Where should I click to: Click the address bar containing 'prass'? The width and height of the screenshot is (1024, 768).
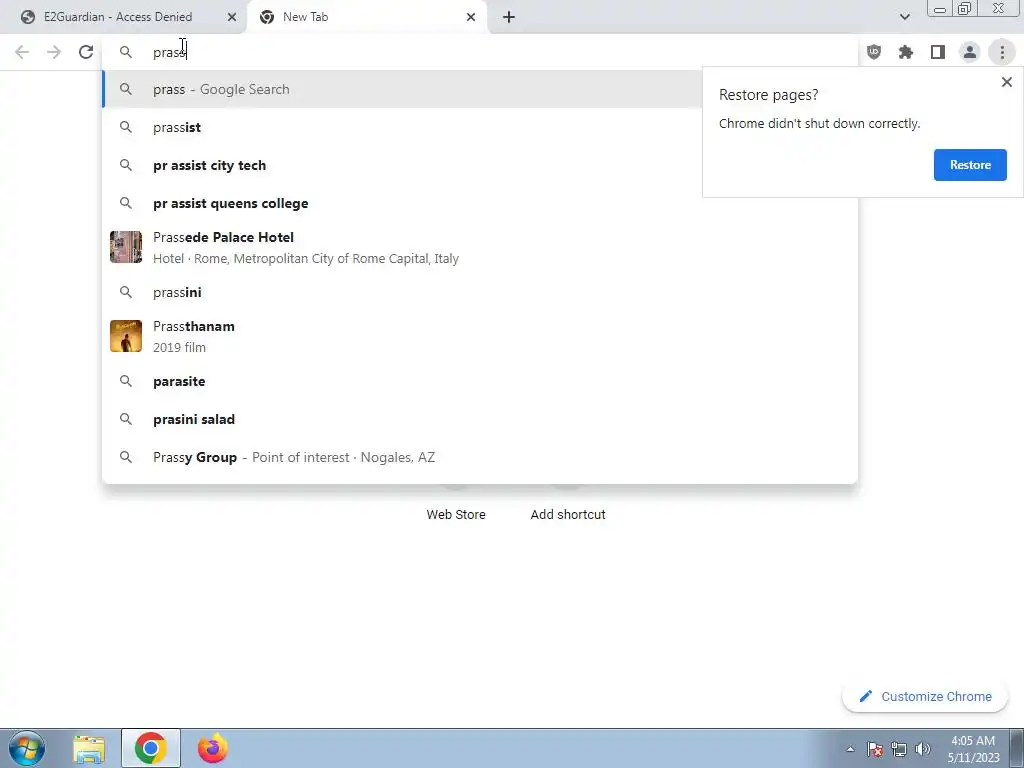point(480,52)
